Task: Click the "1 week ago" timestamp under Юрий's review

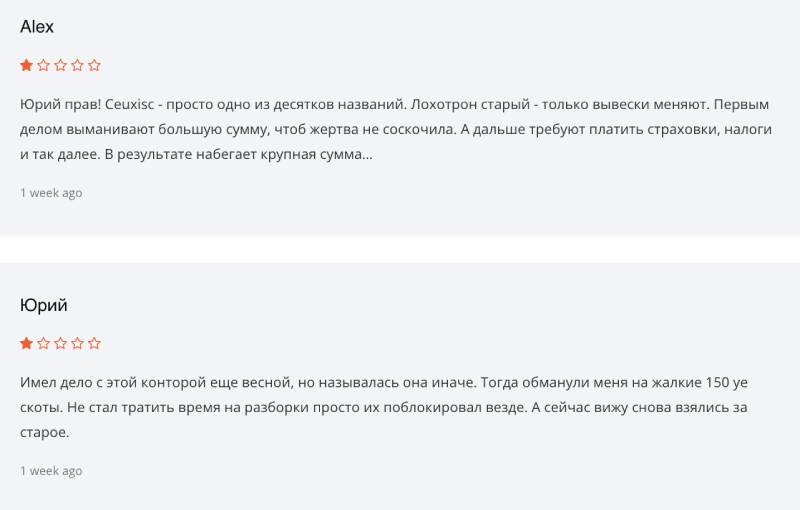Action: (x=51, y=471)
